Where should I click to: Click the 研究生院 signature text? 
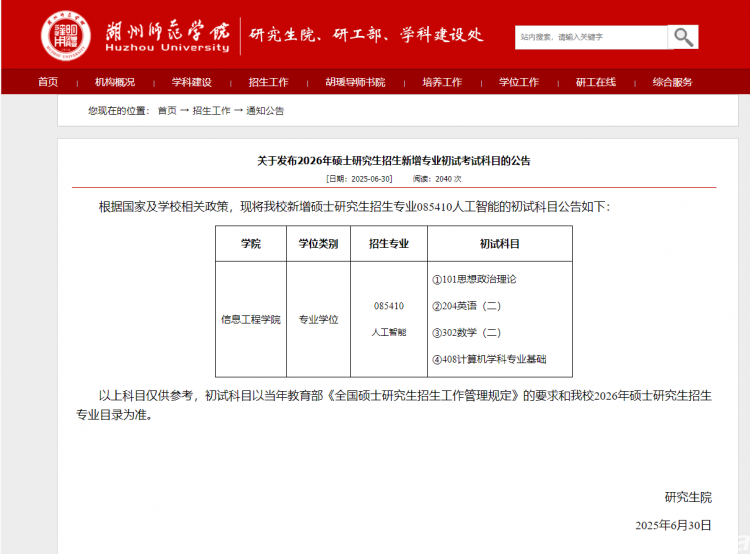coord(688,498)
